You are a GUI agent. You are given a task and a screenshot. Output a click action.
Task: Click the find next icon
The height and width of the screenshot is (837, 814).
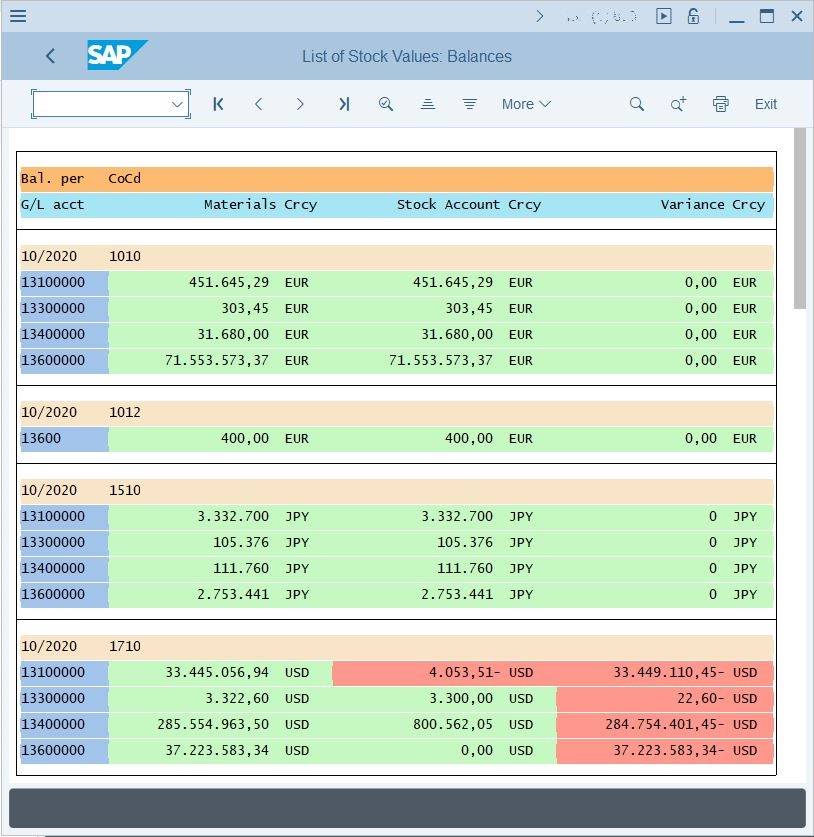(x=679, y=104)
